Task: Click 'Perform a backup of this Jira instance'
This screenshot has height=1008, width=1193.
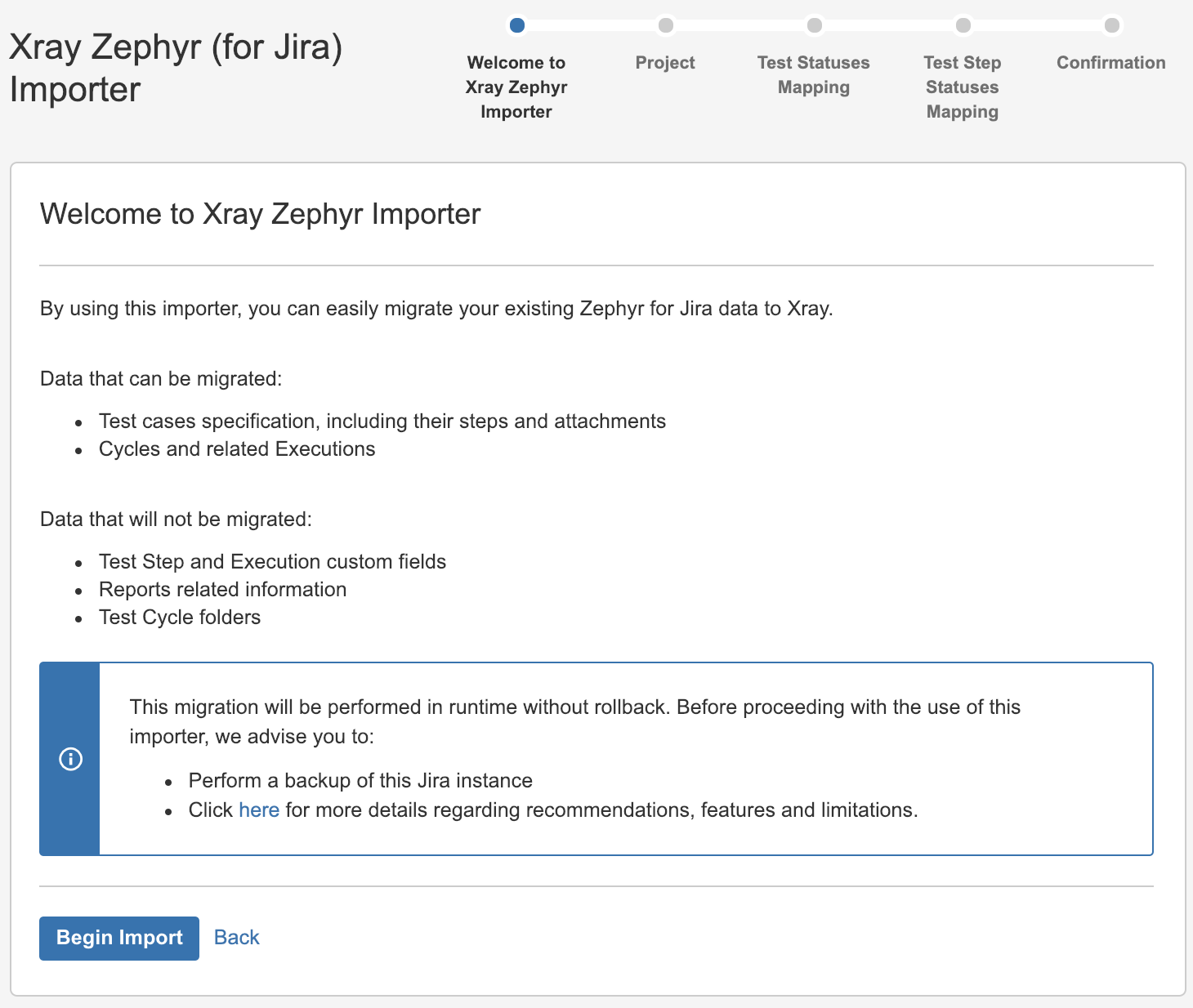Action: (x=360, y=781)
